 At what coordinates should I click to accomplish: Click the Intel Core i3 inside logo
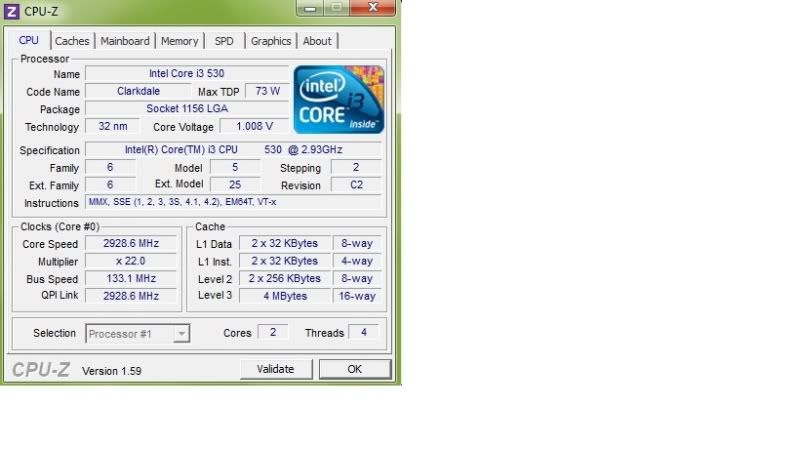pyautogui.click(x=339, y=99)
